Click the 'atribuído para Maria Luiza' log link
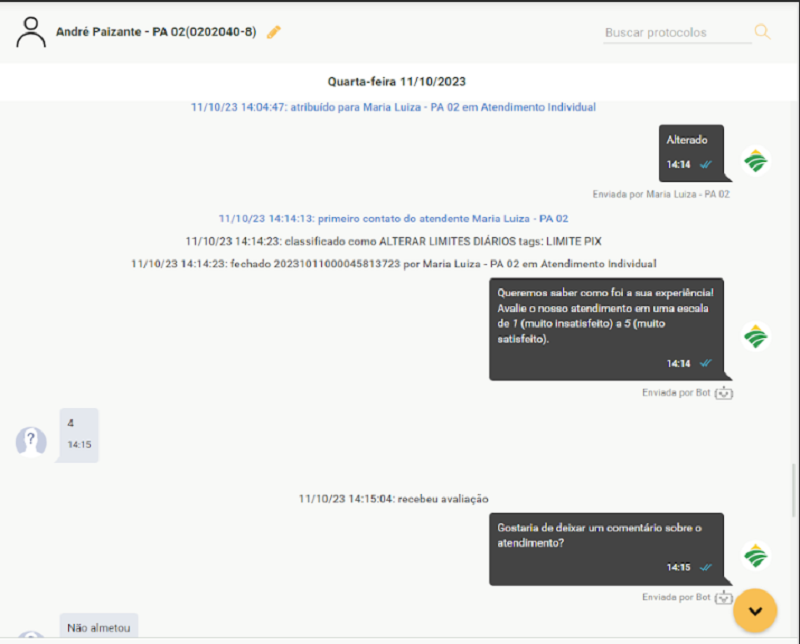Image resolution: width=800 pixels, height=644 pixels. [393, 107]
